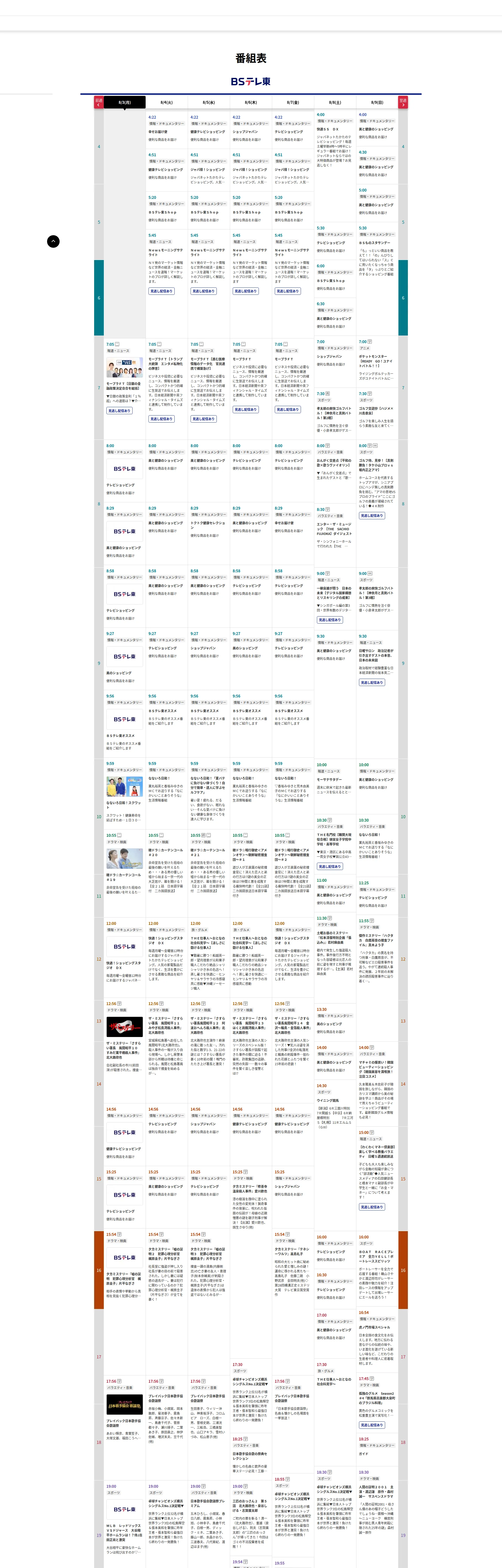Open Monday 7:05 モープラFT presenter thumbnail

125,368
